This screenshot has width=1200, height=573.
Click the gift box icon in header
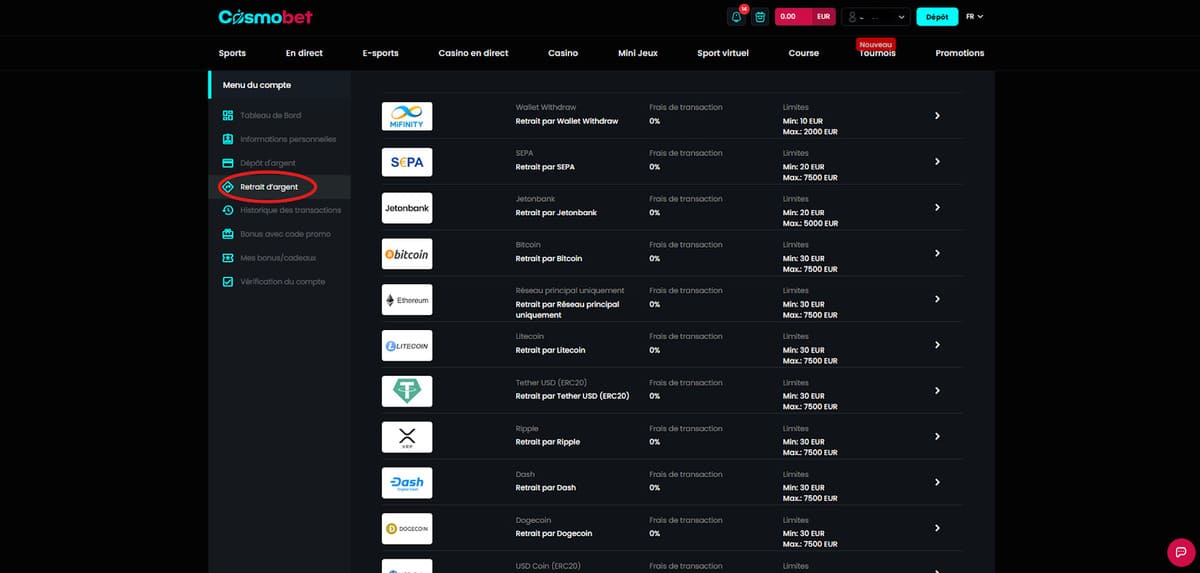click(760, 17)
